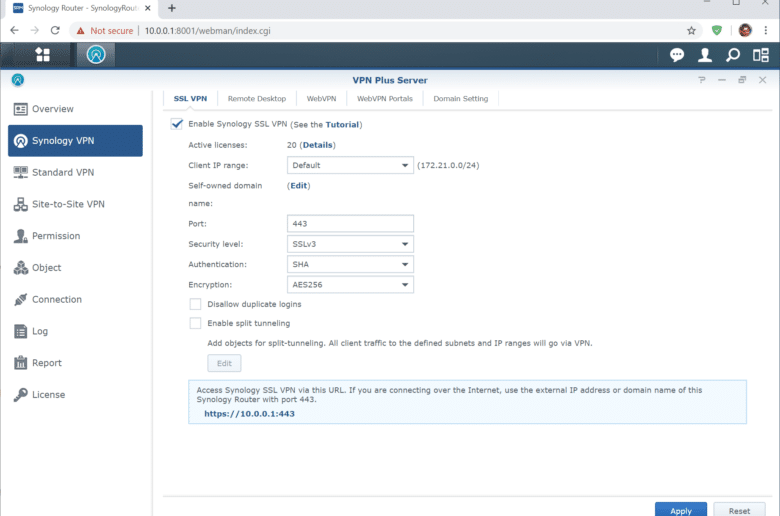780x516 pixels.
Task: Open the Overview section
Action: (x=76, y=109)
